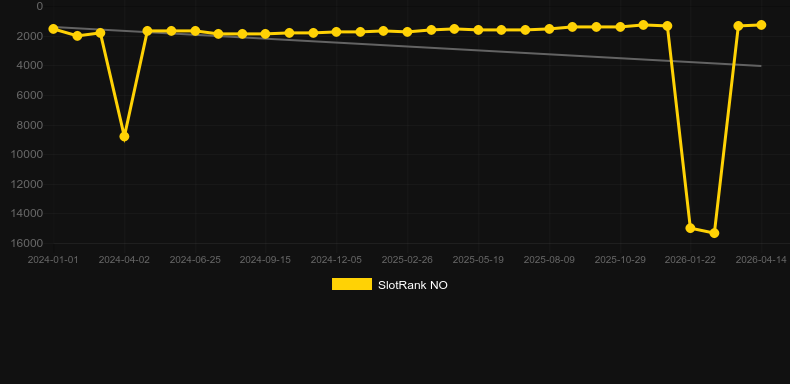Screen dimensions: 790x384
Task: Click the data point above 2024-09-15
Action: 266,34
